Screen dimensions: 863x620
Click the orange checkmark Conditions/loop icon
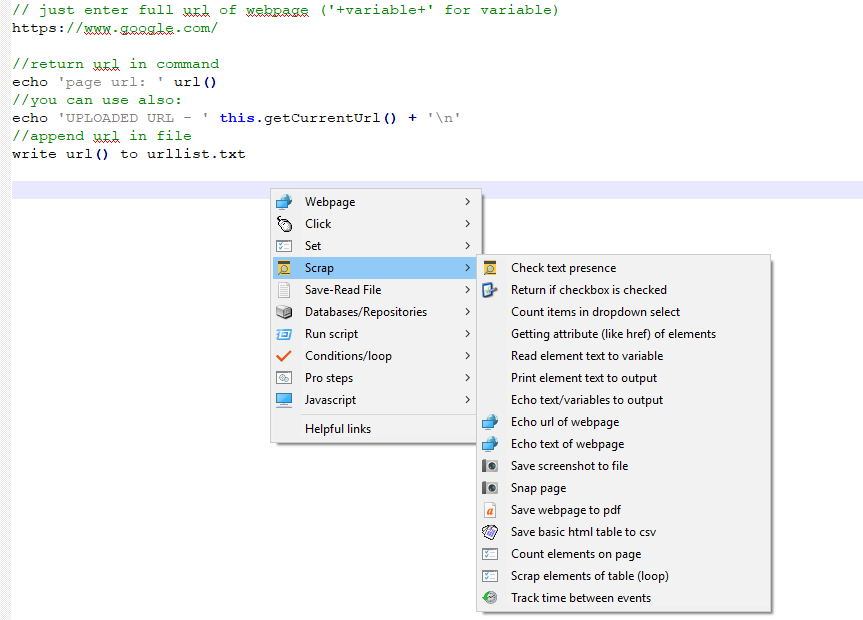point(284,356)
